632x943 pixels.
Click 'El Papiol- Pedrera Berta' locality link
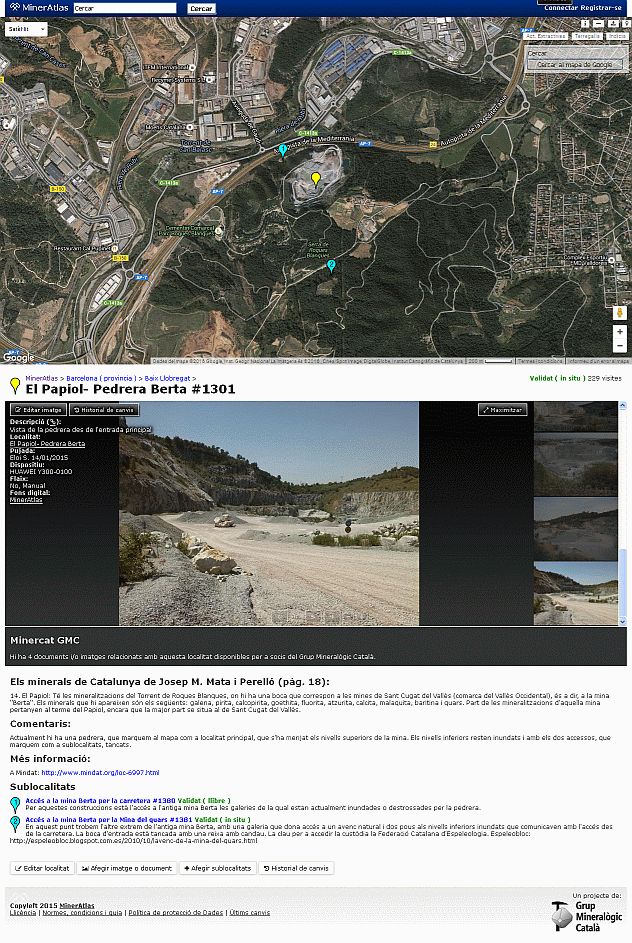pyautogui.click(x=48, y=444)
